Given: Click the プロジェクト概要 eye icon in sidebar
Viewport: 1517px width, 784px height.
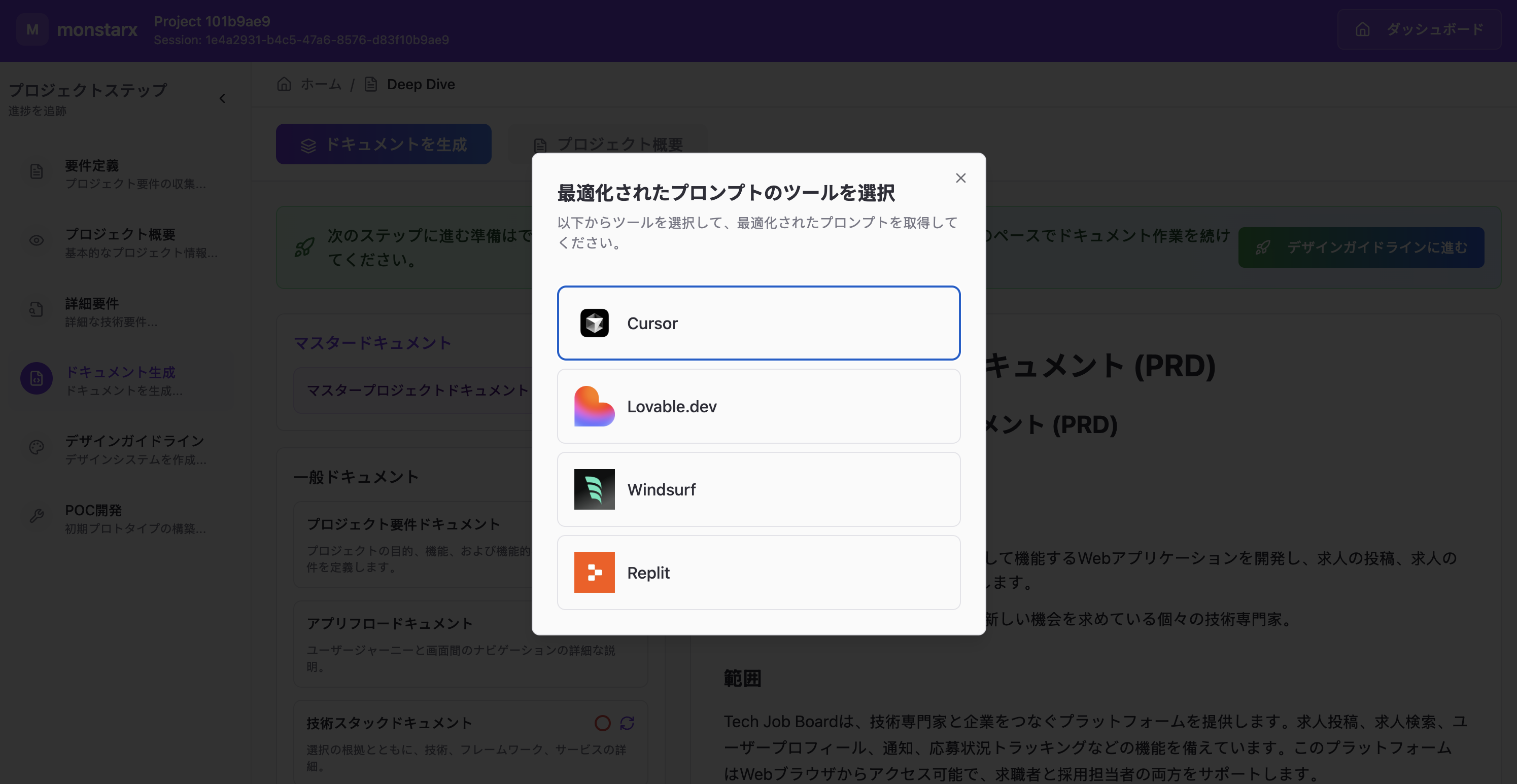Looking at the screenshot, I should [x=36, y=240].
